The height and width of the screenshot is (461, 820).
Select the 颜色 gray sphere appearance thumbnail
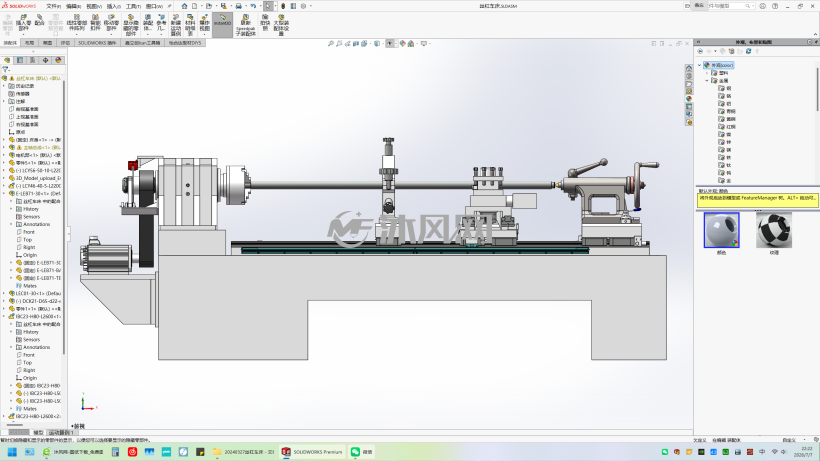click(722, 230)
